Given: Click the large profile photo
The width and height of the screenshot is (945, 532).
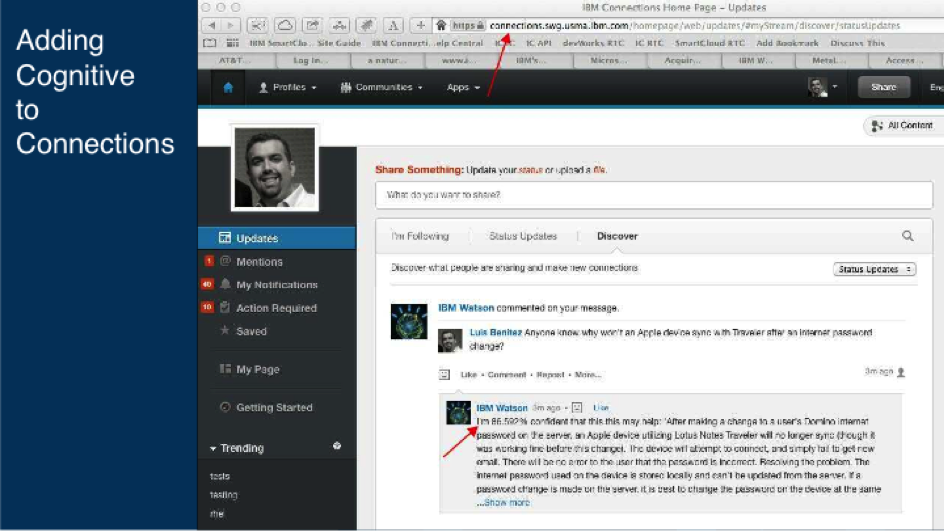Looking at the screenshot, I should 275,167.
